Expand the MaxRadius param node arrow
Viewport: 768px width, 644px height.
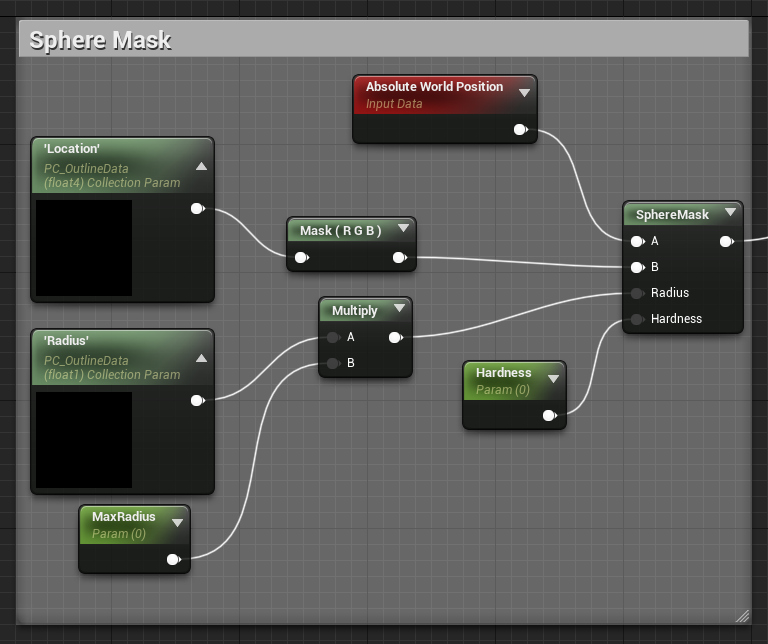[x=177, y=523]
